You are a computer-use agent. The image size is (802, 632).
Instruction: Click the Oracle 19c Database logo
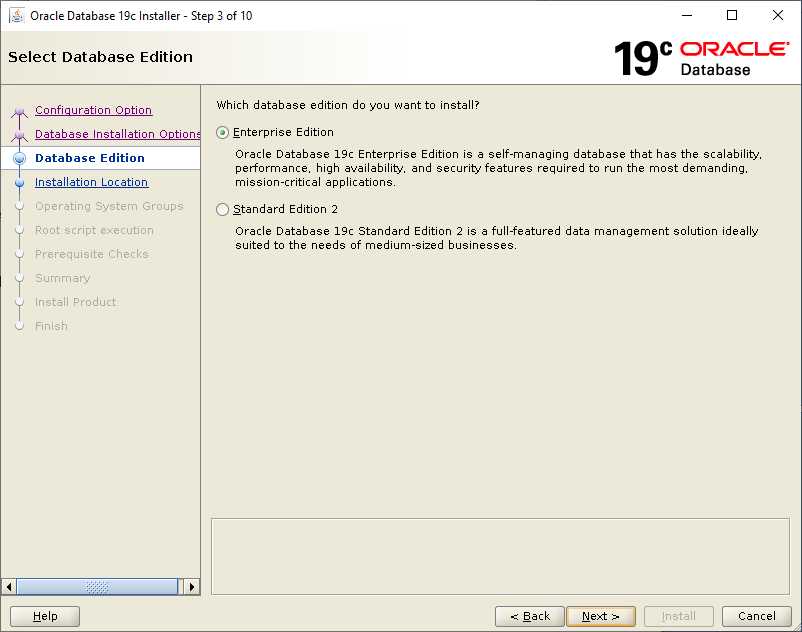[x=701, y=58]
